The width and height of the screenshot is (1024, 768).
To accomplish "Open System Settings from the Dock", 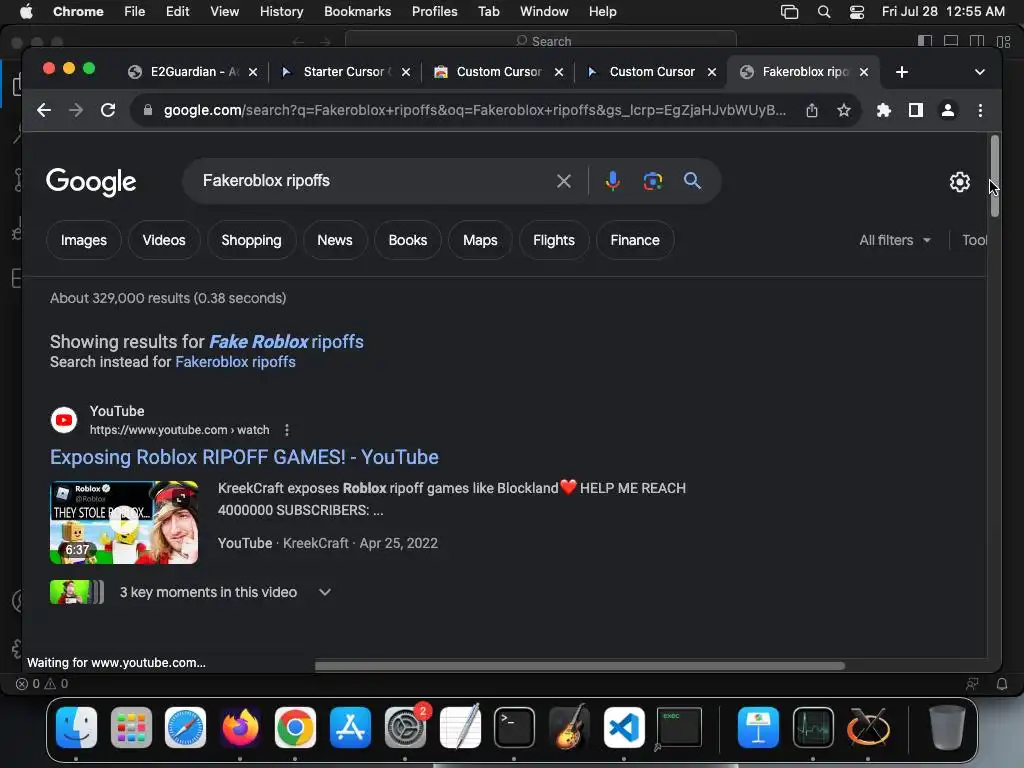I will coord(405,728).
